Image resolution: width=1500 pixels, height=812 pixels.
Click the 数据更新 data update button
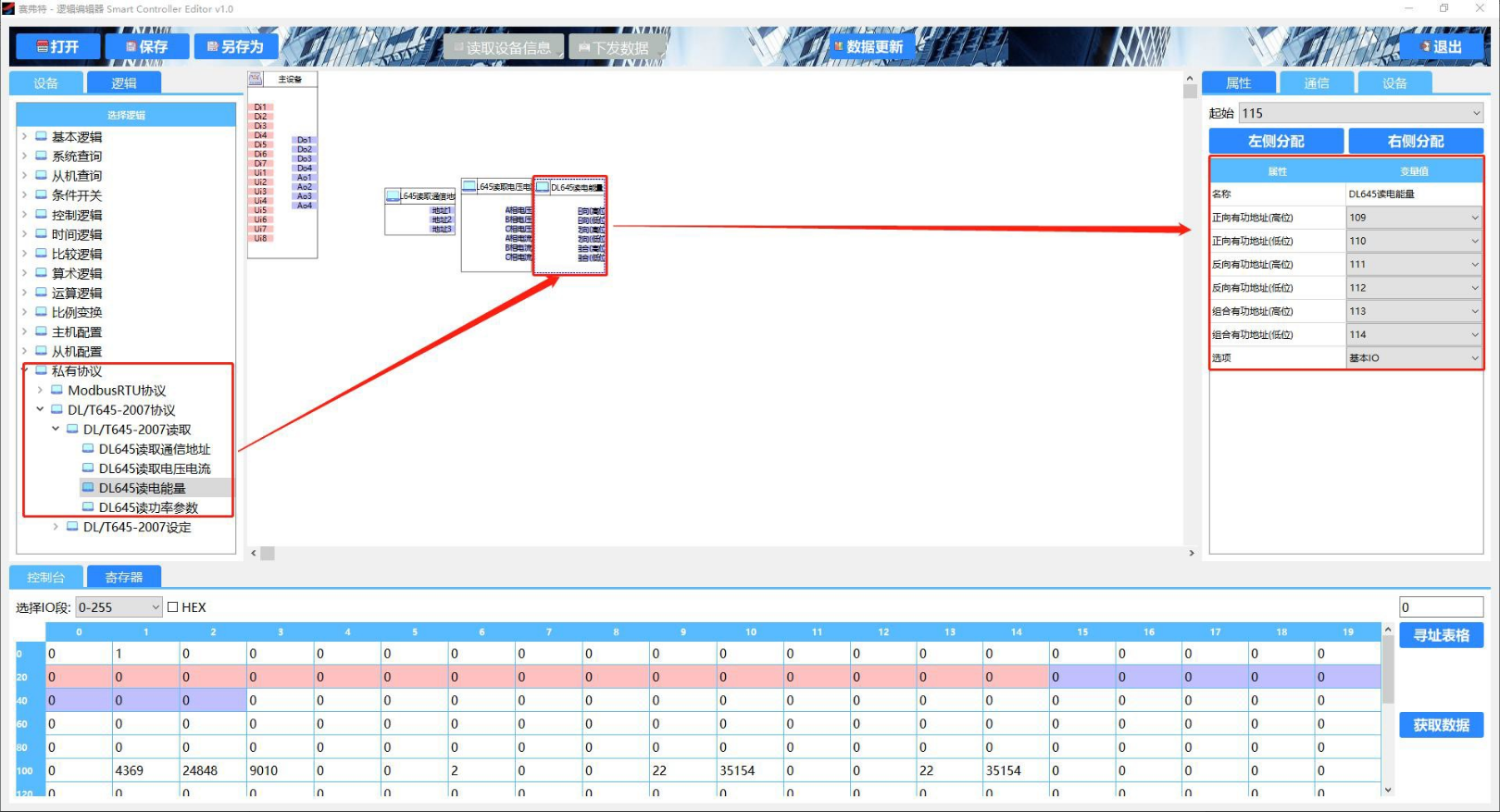pyautogui.click(x=868, y=46)
